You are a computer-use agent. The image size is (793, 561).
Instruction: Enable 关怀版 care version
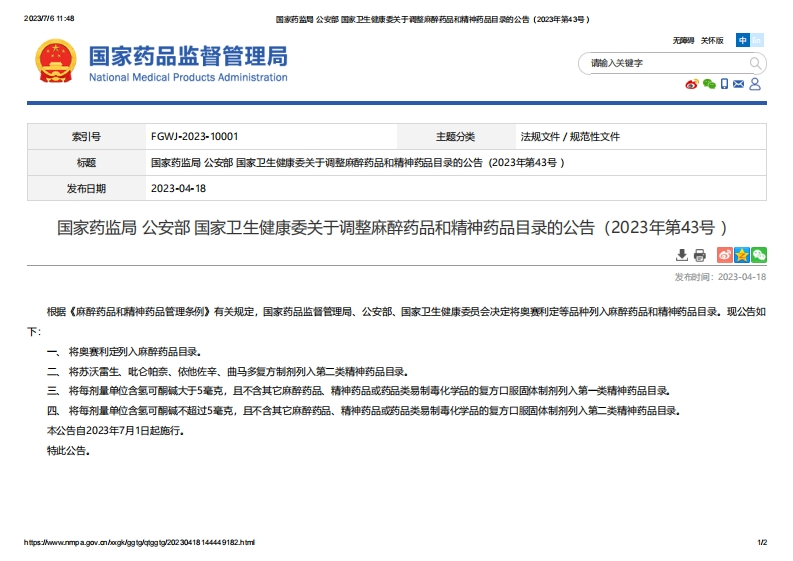(x=711, y=40)
